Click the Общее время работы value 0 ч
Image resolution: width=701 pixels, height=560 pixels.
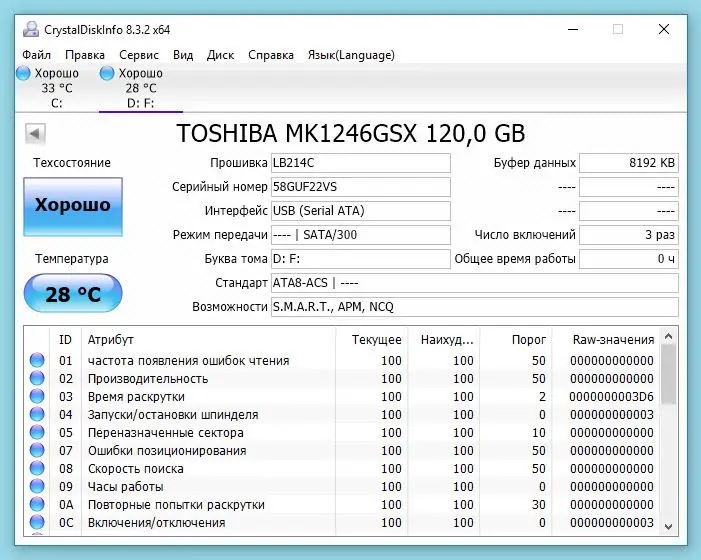click(x=629, y=259)
